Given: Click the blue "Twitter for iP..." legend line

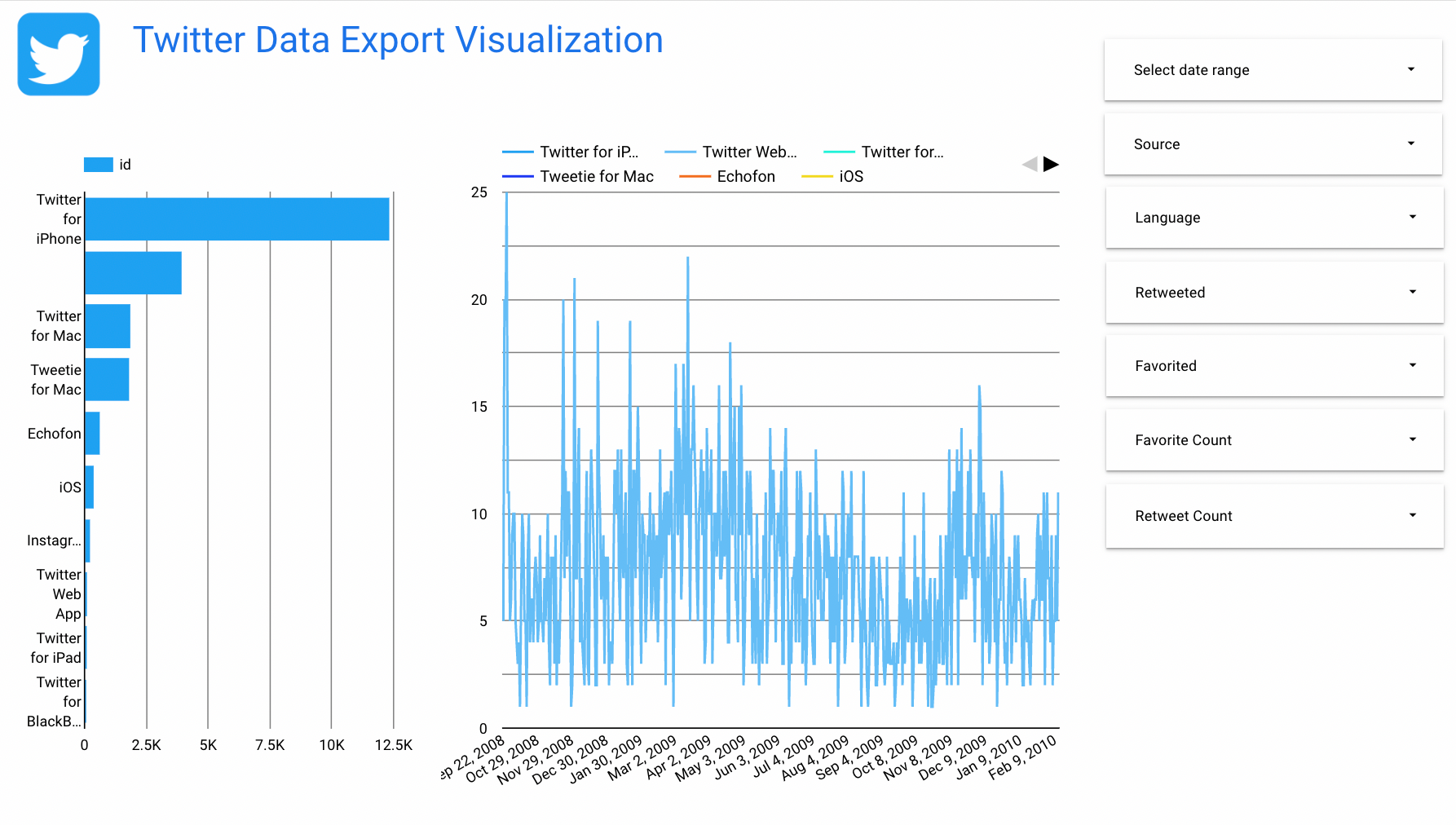Looking at the screenshot, I should pos(518,152).
